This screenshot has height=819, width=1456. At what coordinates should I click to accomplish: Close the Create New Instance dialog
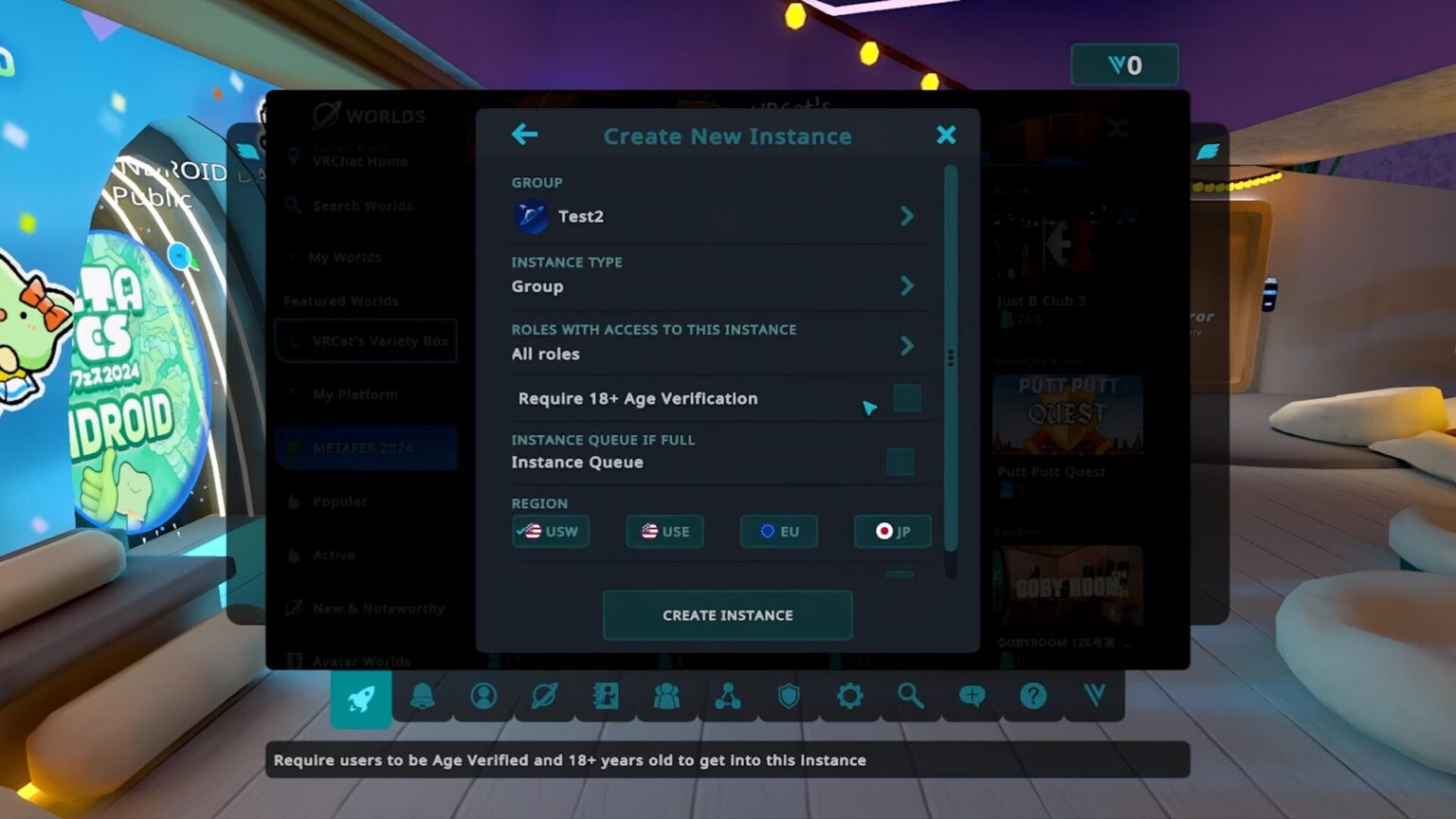click(x=945, y=135)
